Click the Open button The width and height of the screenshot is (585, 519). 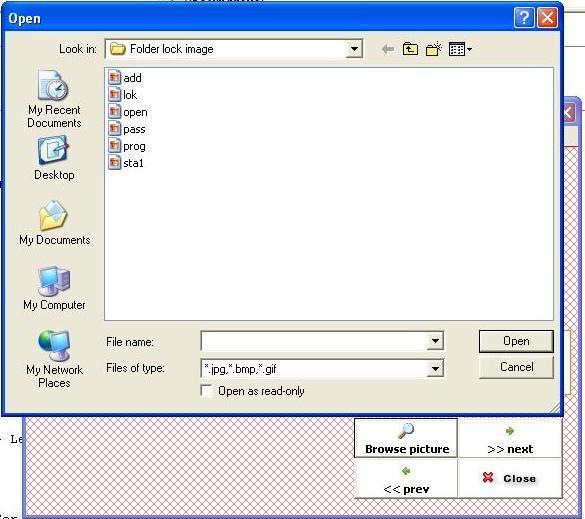tap(516, 341)
